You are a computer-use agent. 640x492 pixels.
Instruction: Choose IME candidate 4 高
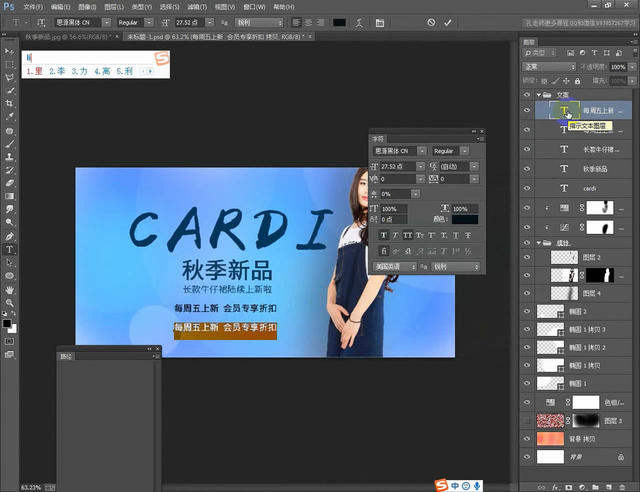click(x=102, y=71)
